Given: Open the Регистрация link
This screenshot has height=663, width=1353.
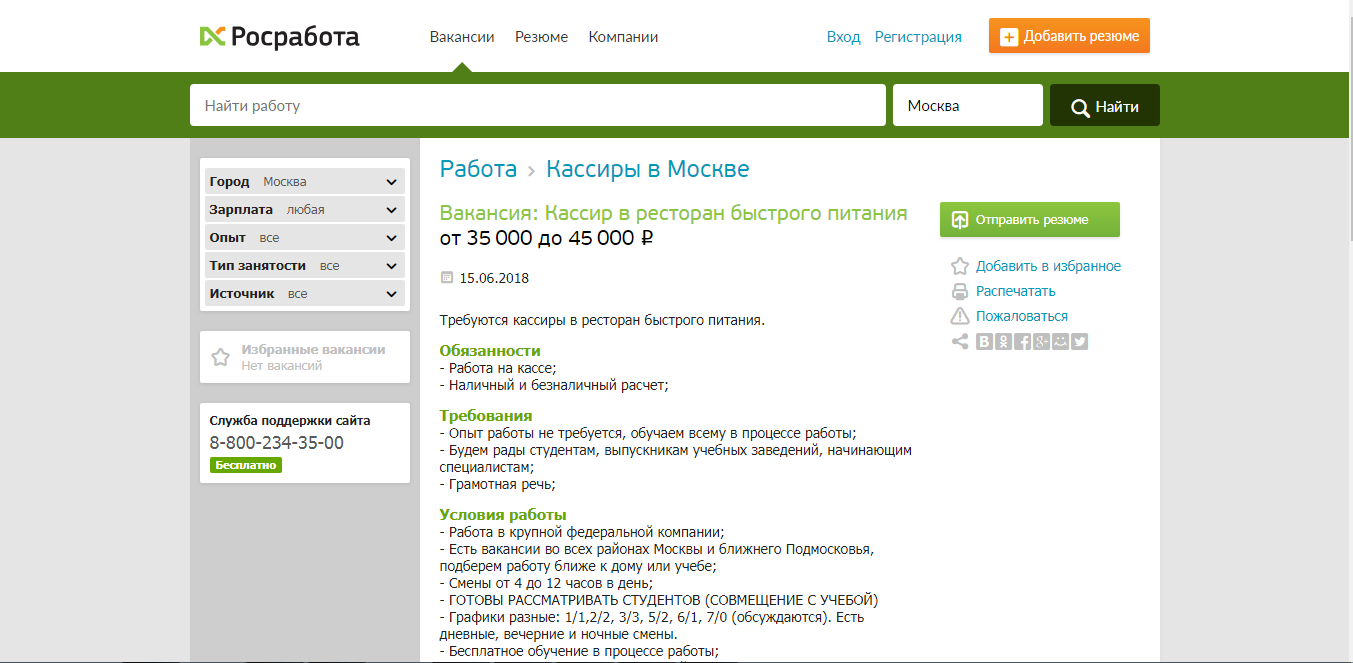Looking at the screenshot, I should pyautogui.click(x=917, y=36).
